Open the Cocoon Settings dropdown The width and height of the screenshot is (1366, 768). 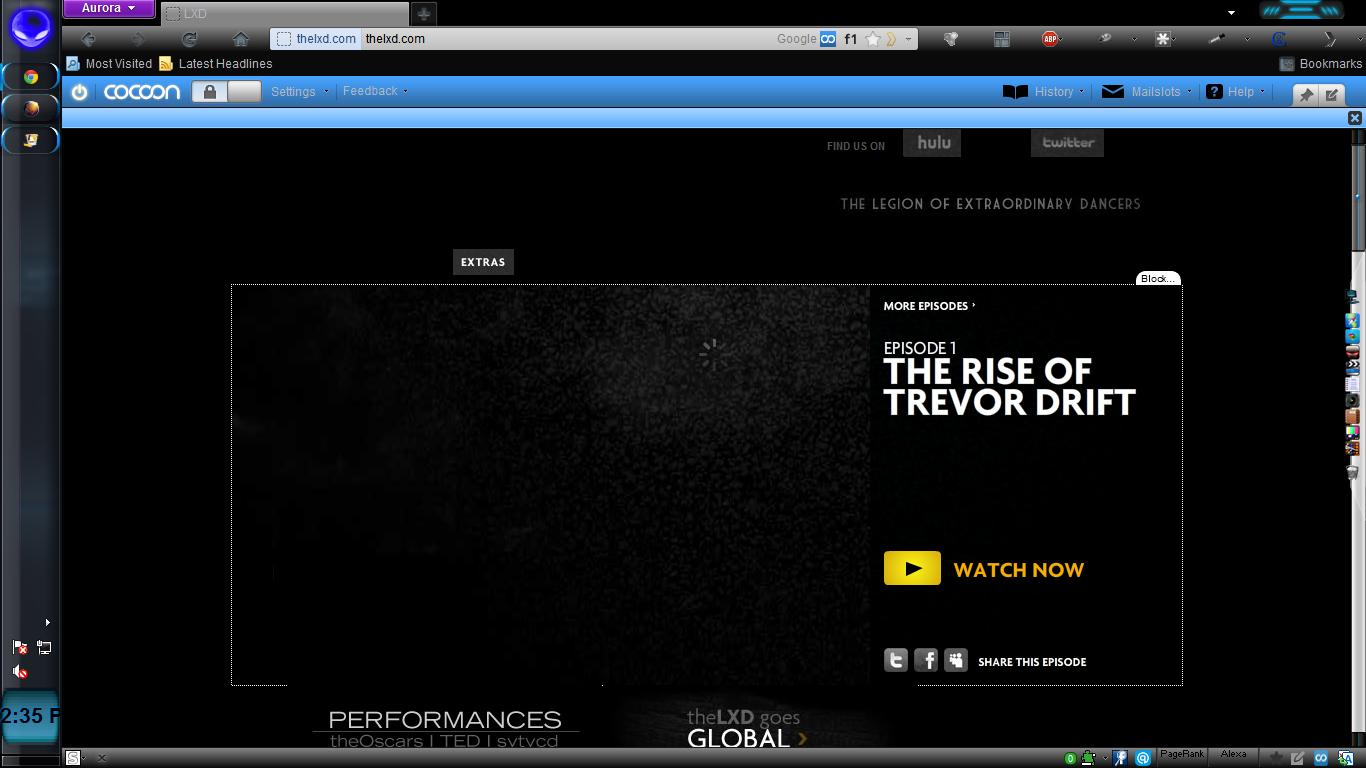point(300,91)
